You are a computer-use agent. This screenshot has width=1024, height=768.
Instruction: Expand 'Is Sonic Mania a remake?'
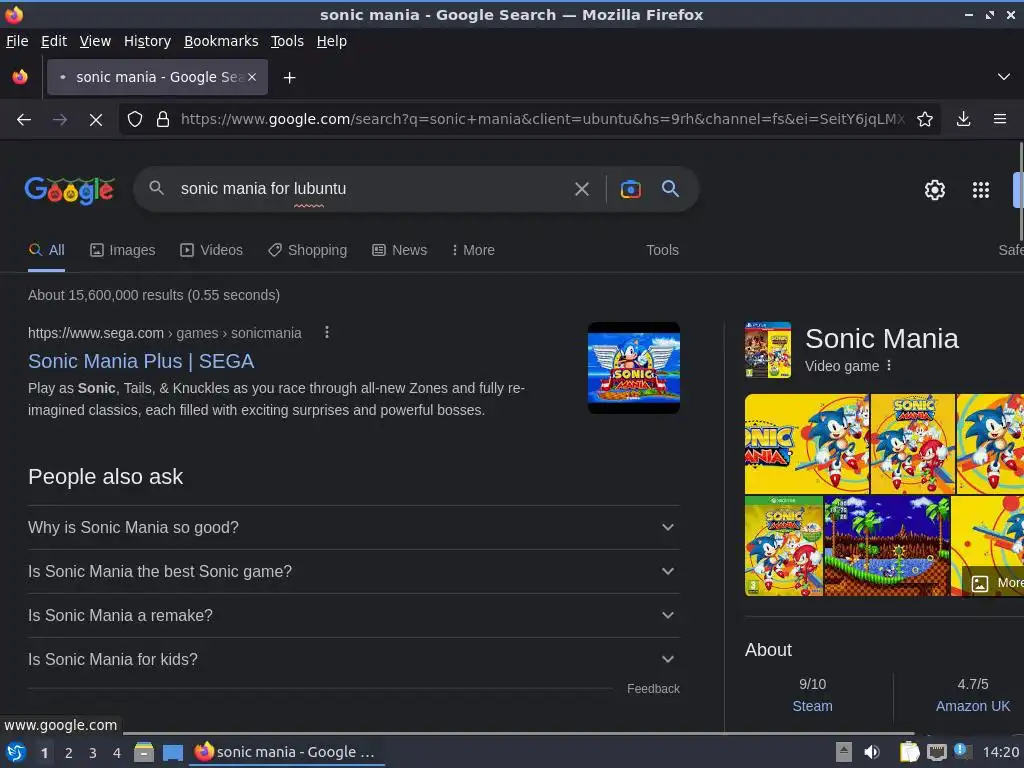pyautogui.click(x=354, y=615)
